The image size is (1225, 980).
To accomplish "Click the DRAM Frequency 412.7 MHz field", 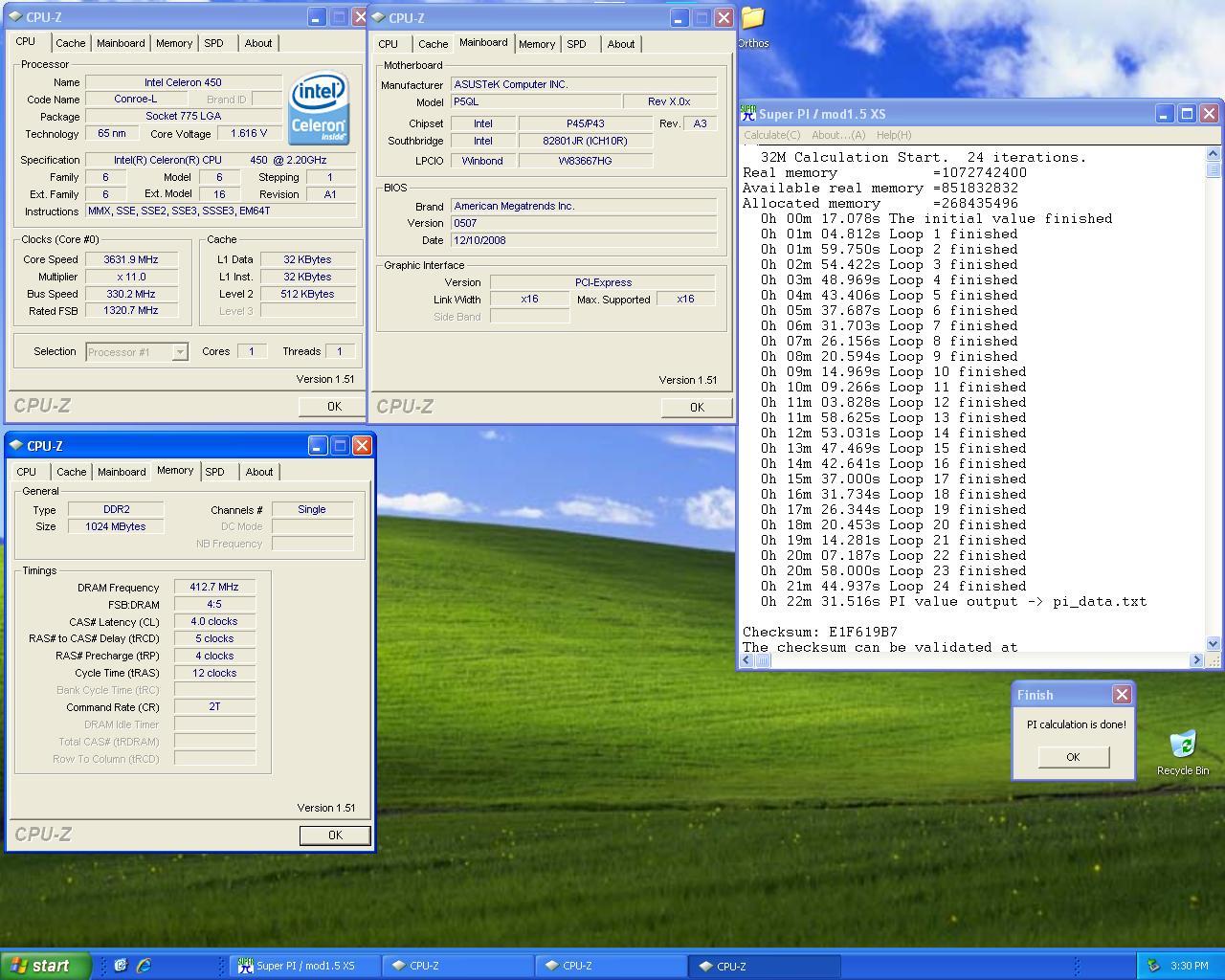I will 214,588.
